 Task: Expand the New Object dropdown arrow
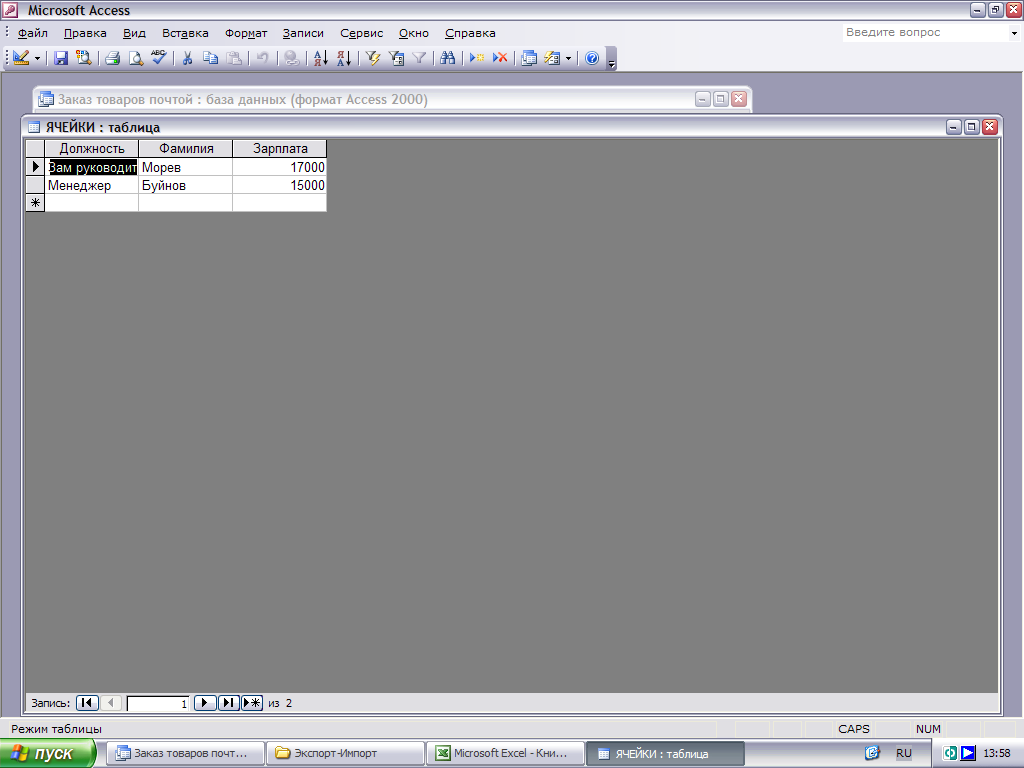pos(568,58)
